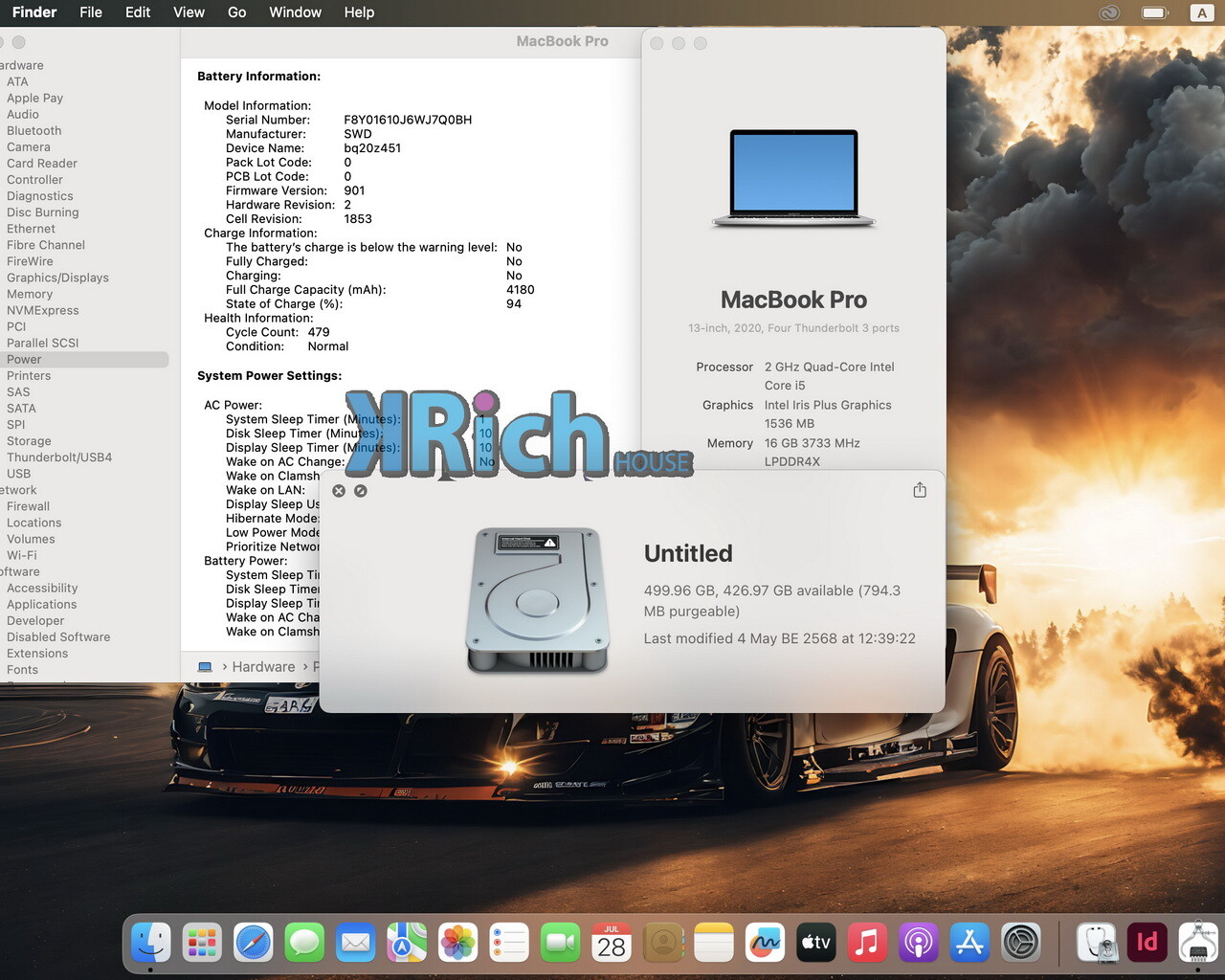Select Wi-Fi in the sidebar

22,556
